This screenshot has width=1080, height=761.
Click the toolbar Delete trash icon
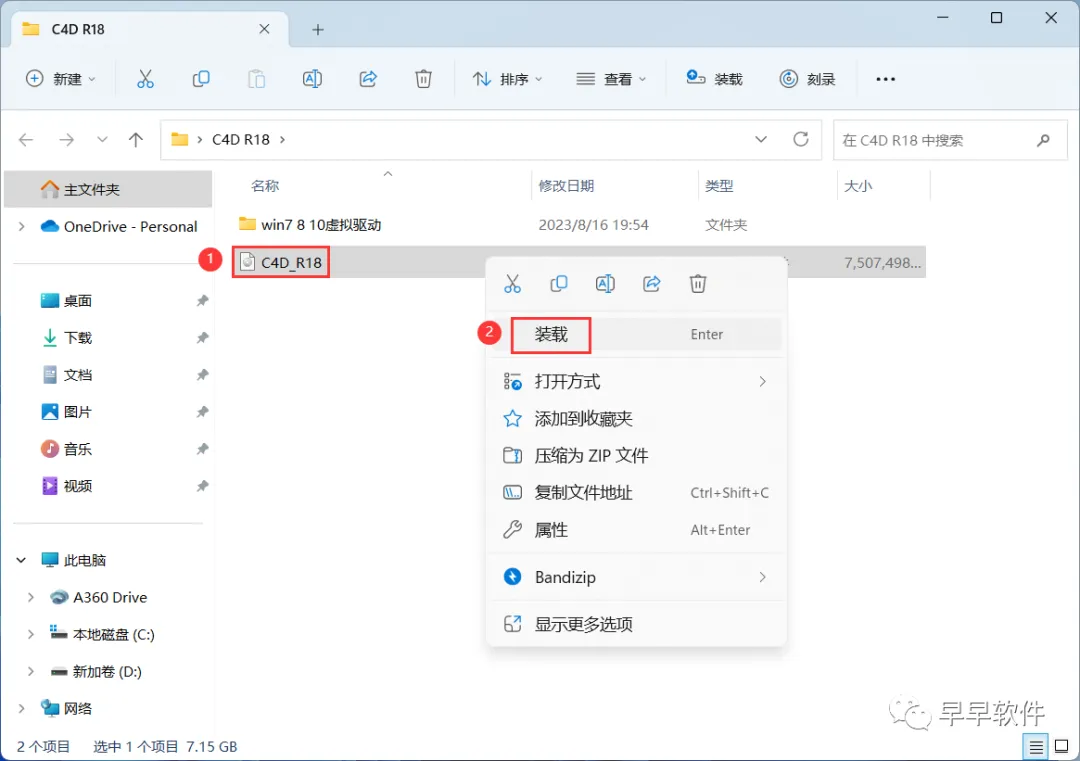point(424,79)
